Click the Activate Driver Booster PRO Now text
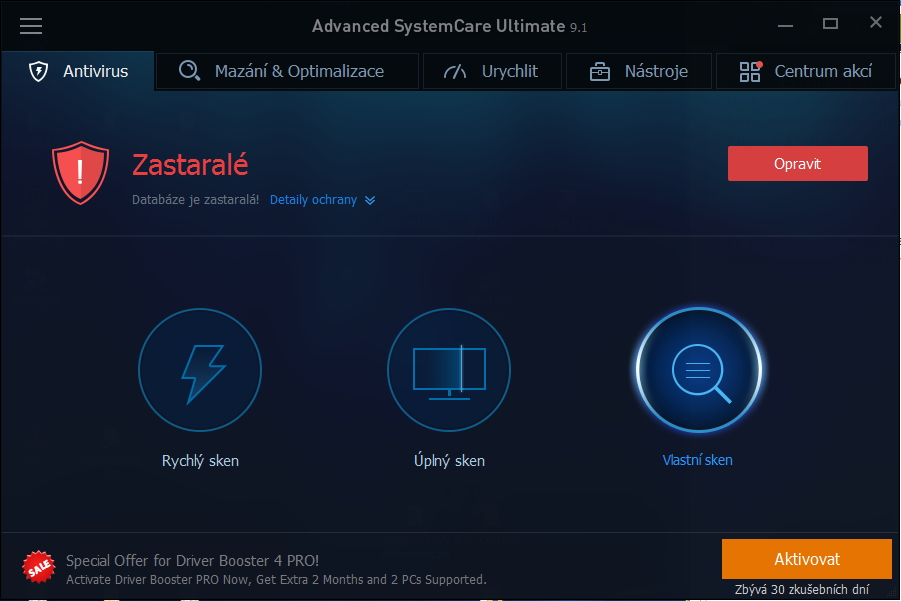This screenshot has height=601, width=901. click(x=276, y=580)
